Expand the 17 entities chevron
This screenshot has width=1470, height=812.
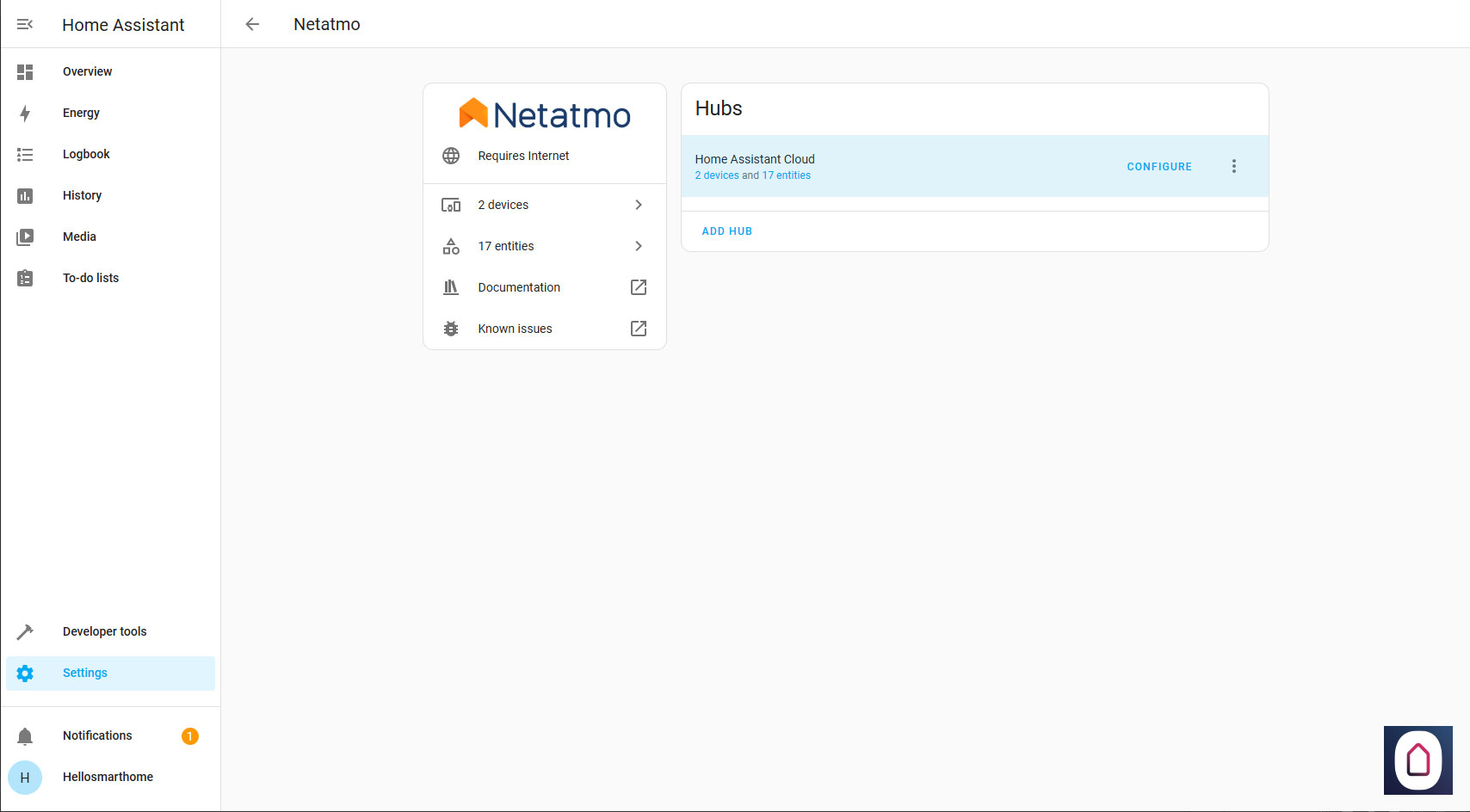(639, 246)
